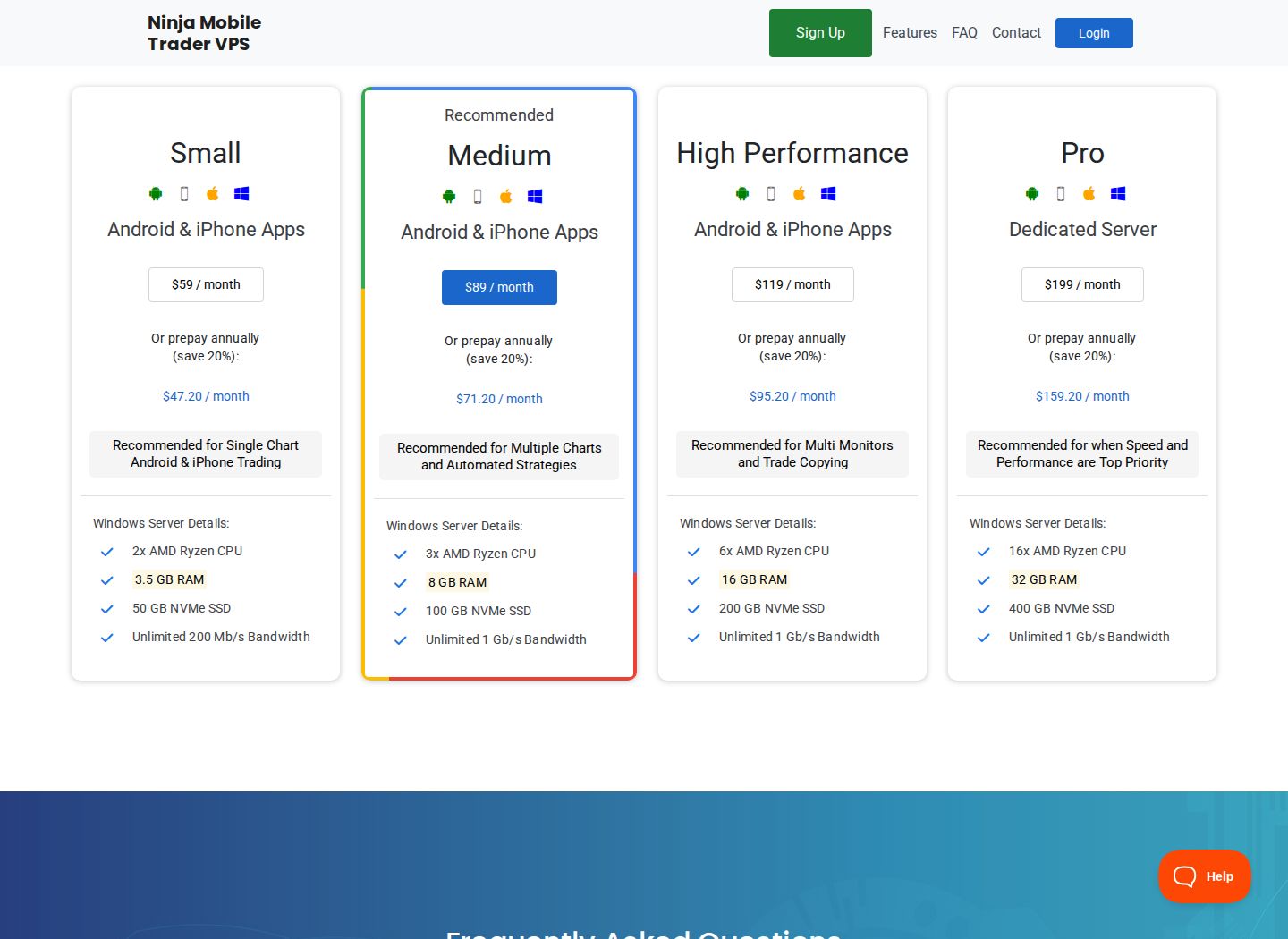Click checkmark beside 2x AMD Ryzen CPU

107,552
